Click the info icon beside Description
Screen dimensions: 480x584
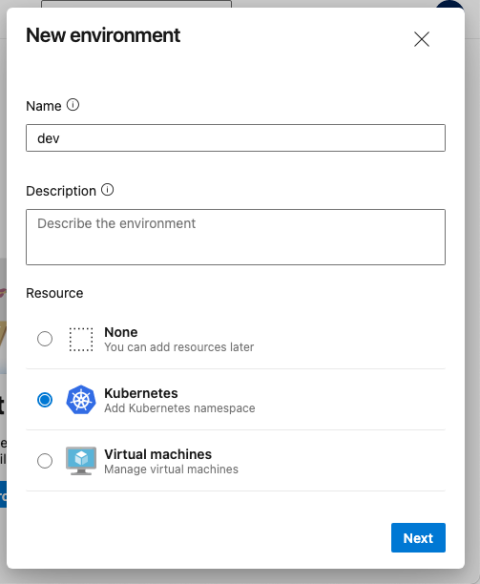coord(108,190)
